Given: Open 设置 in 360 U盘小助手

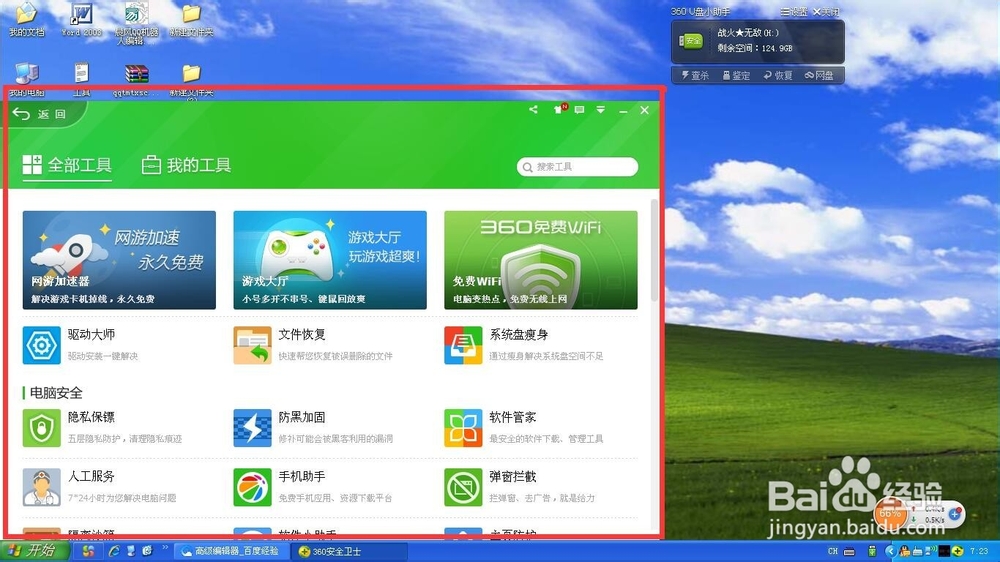Looking at the screenshot, I should [x=794, y=11].
